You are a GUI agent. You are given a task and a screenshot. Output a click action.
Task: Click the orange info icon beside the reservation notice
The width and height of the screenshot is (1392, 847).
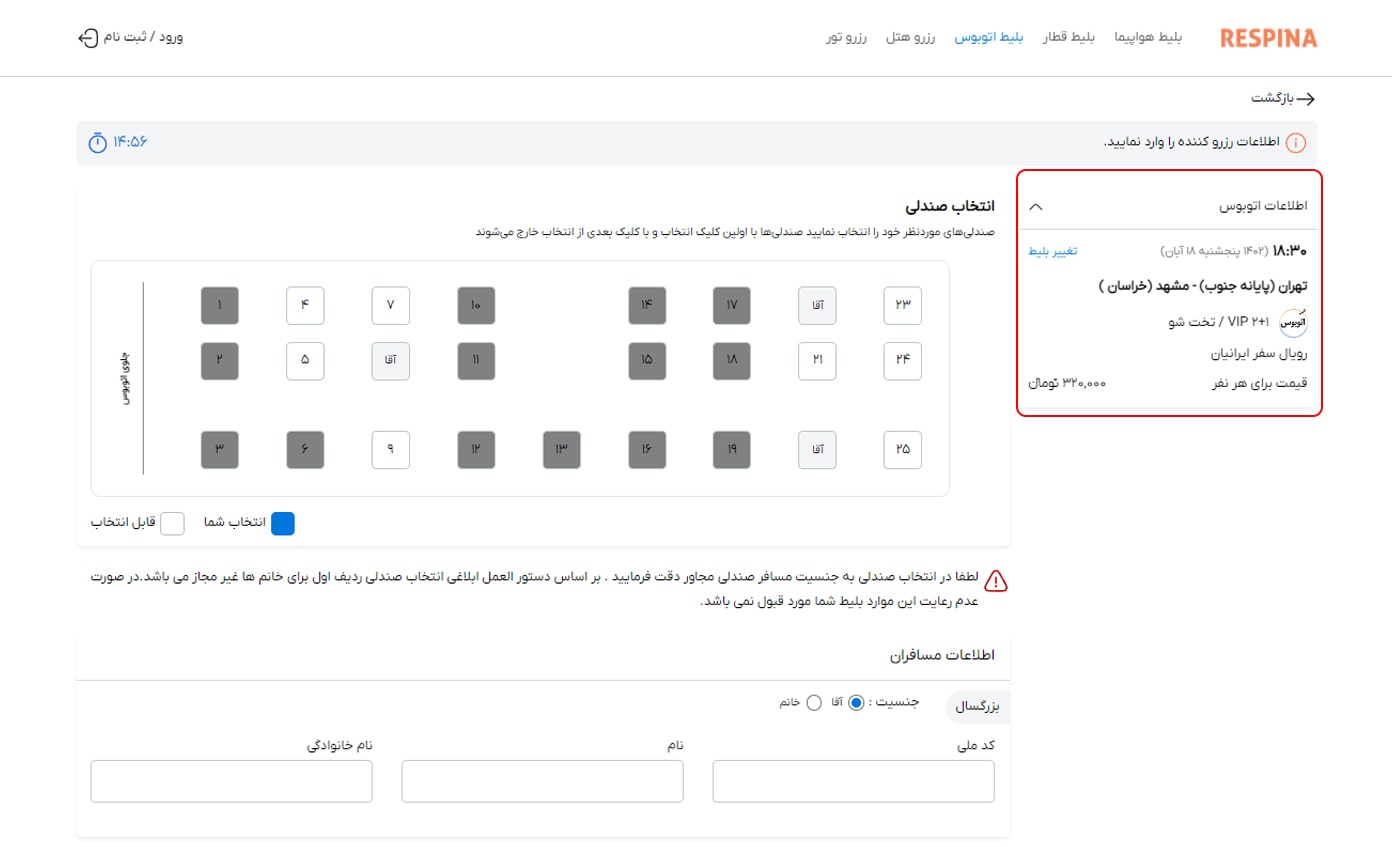coord(1296,142)
